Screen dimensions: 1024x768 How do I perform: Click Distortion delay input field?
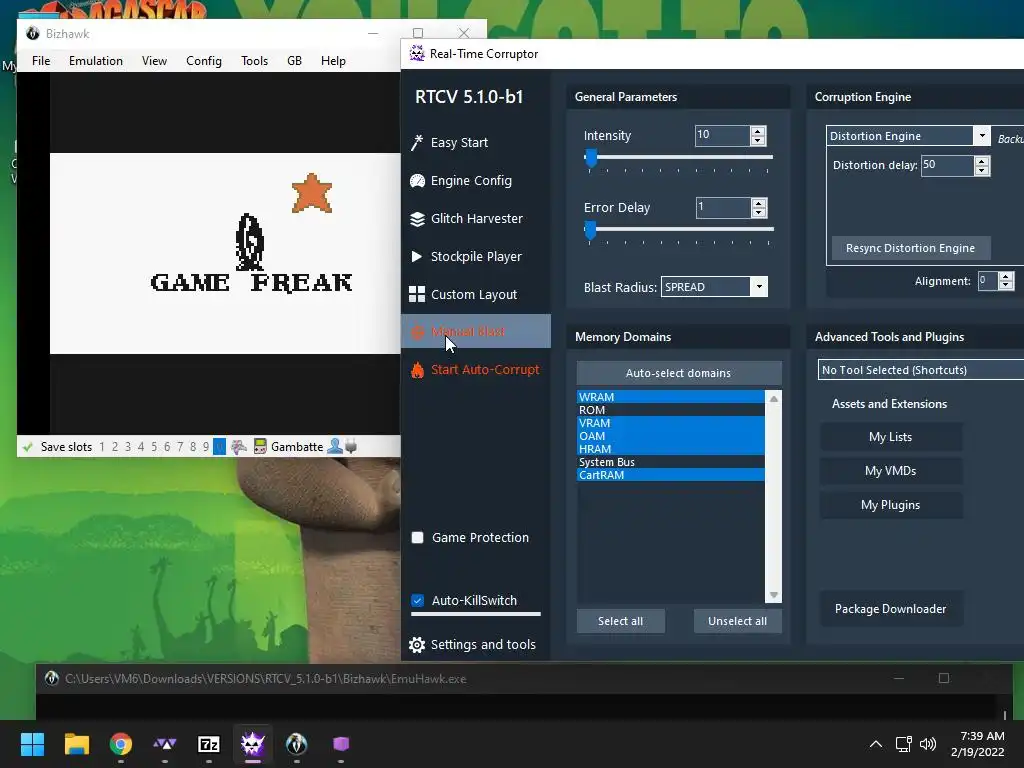pyautogui.click(x=947, y=165)
